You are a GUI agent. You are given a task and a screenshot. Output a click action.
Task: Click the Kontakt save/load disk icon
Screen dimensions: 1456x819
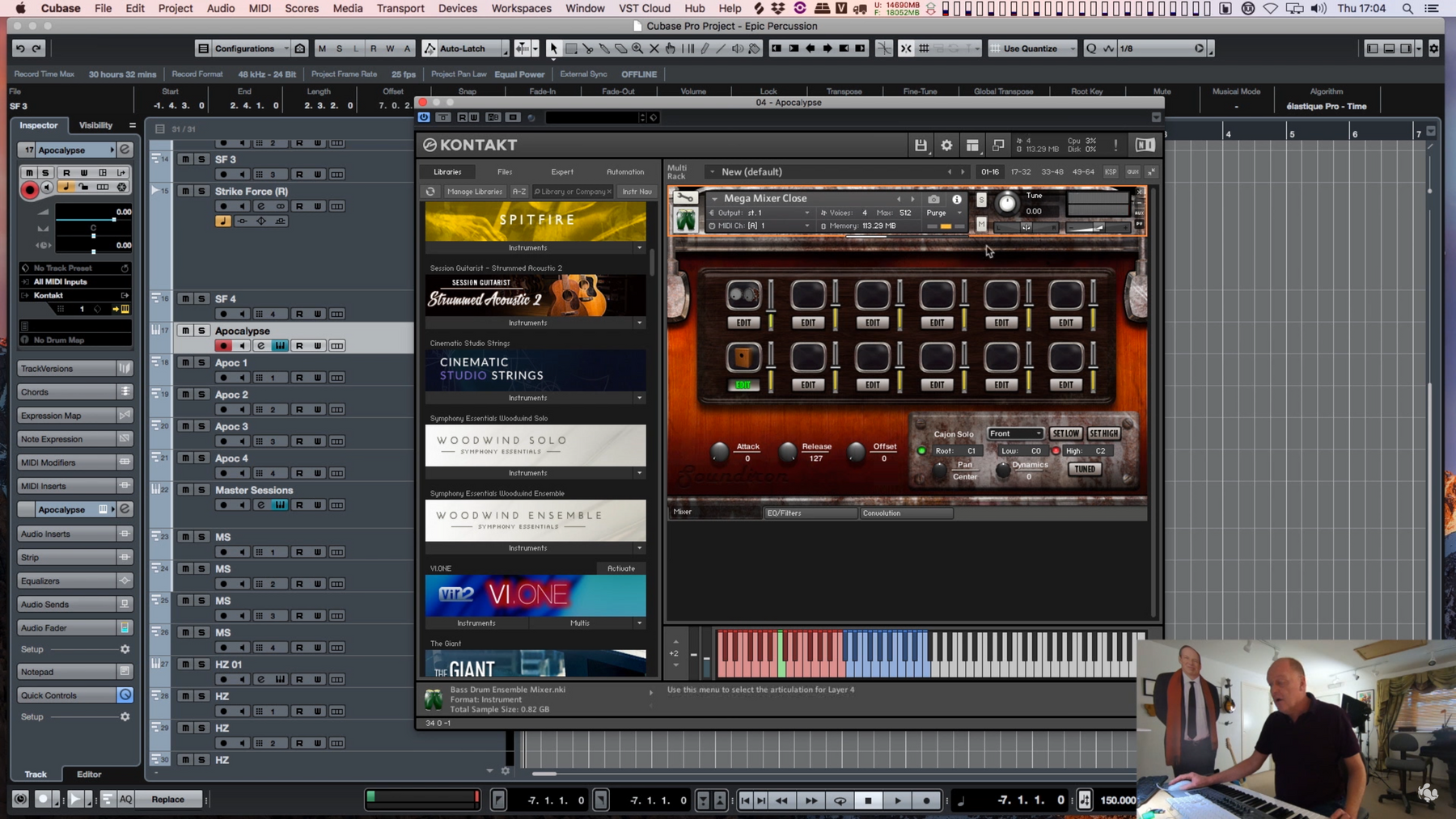point(921,146)
